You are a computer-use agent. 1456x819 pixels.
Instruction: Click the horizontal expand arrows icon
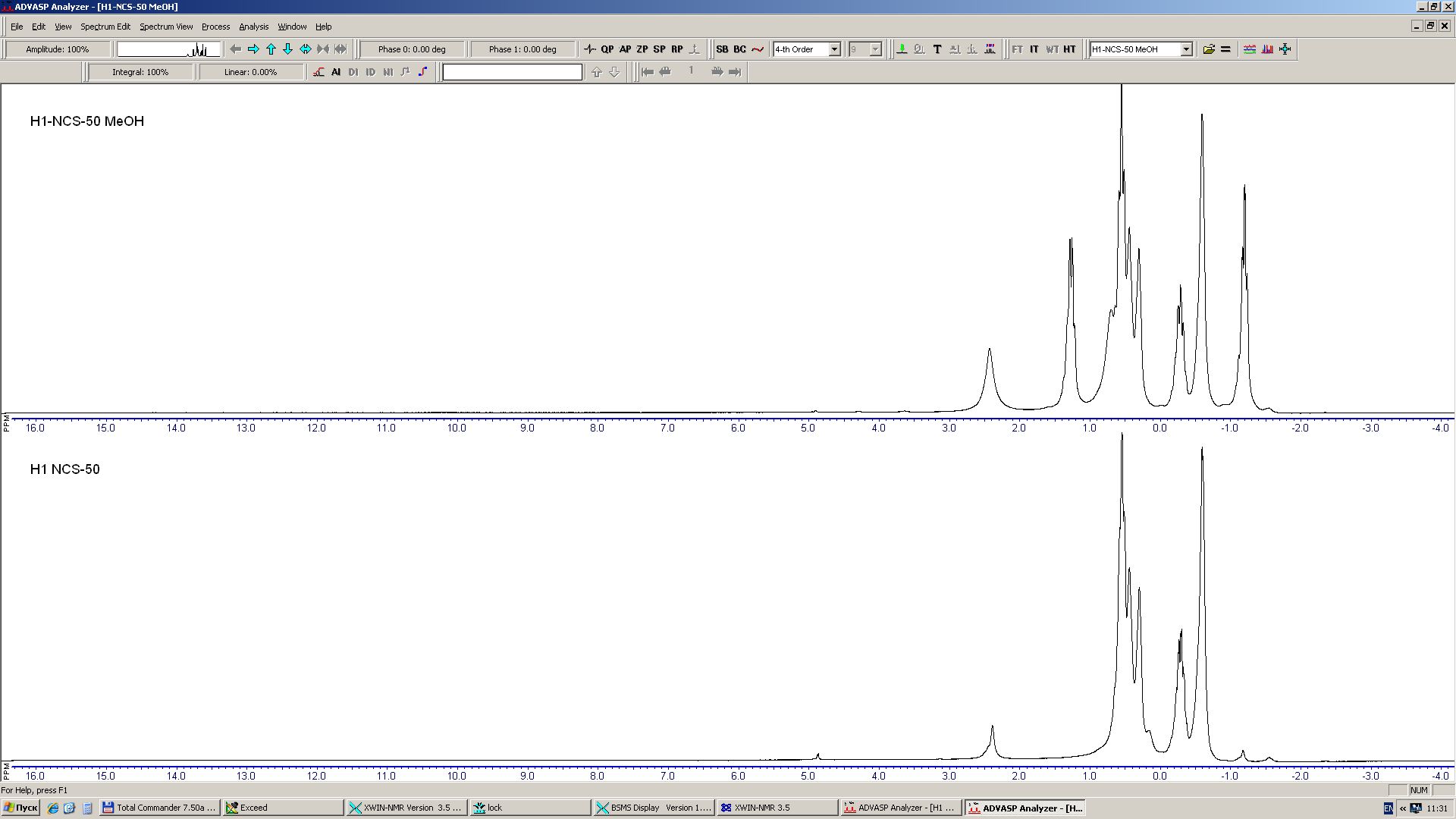[306, 49]
